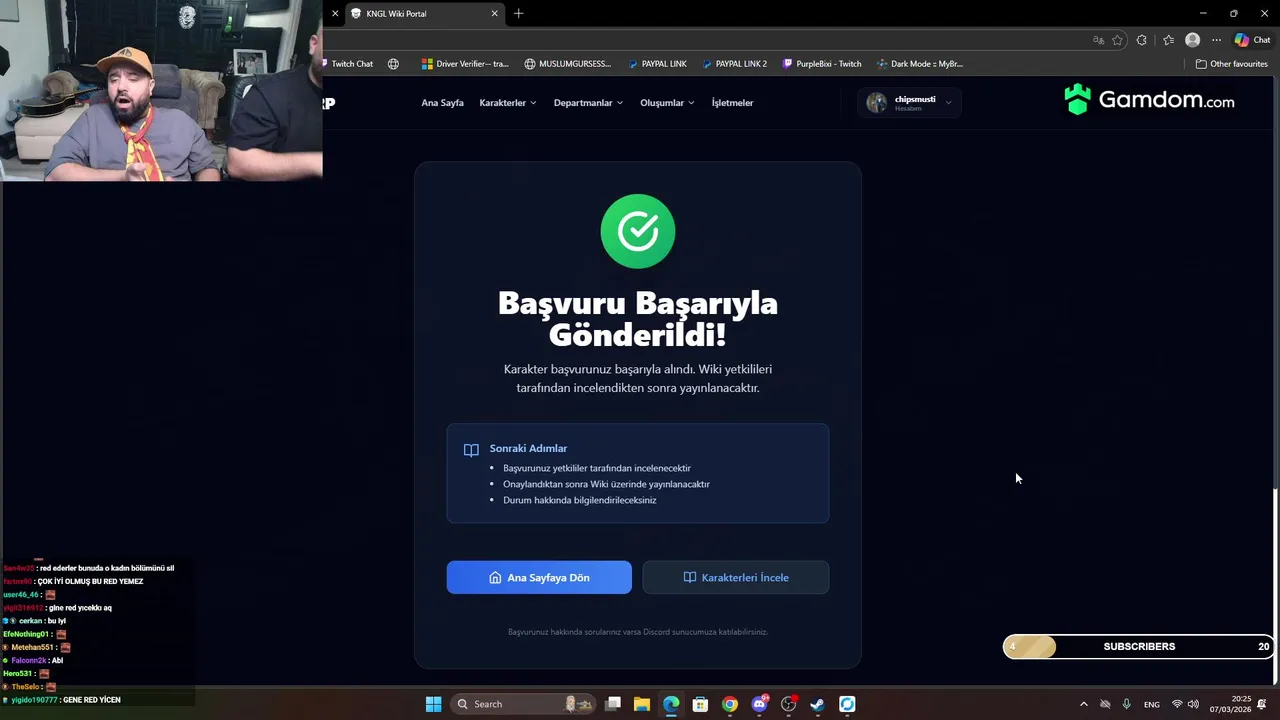The height and width of the screenshot is (720, 1280).
Task: Show hidden system tray icons
Action: coord(1083,704)
